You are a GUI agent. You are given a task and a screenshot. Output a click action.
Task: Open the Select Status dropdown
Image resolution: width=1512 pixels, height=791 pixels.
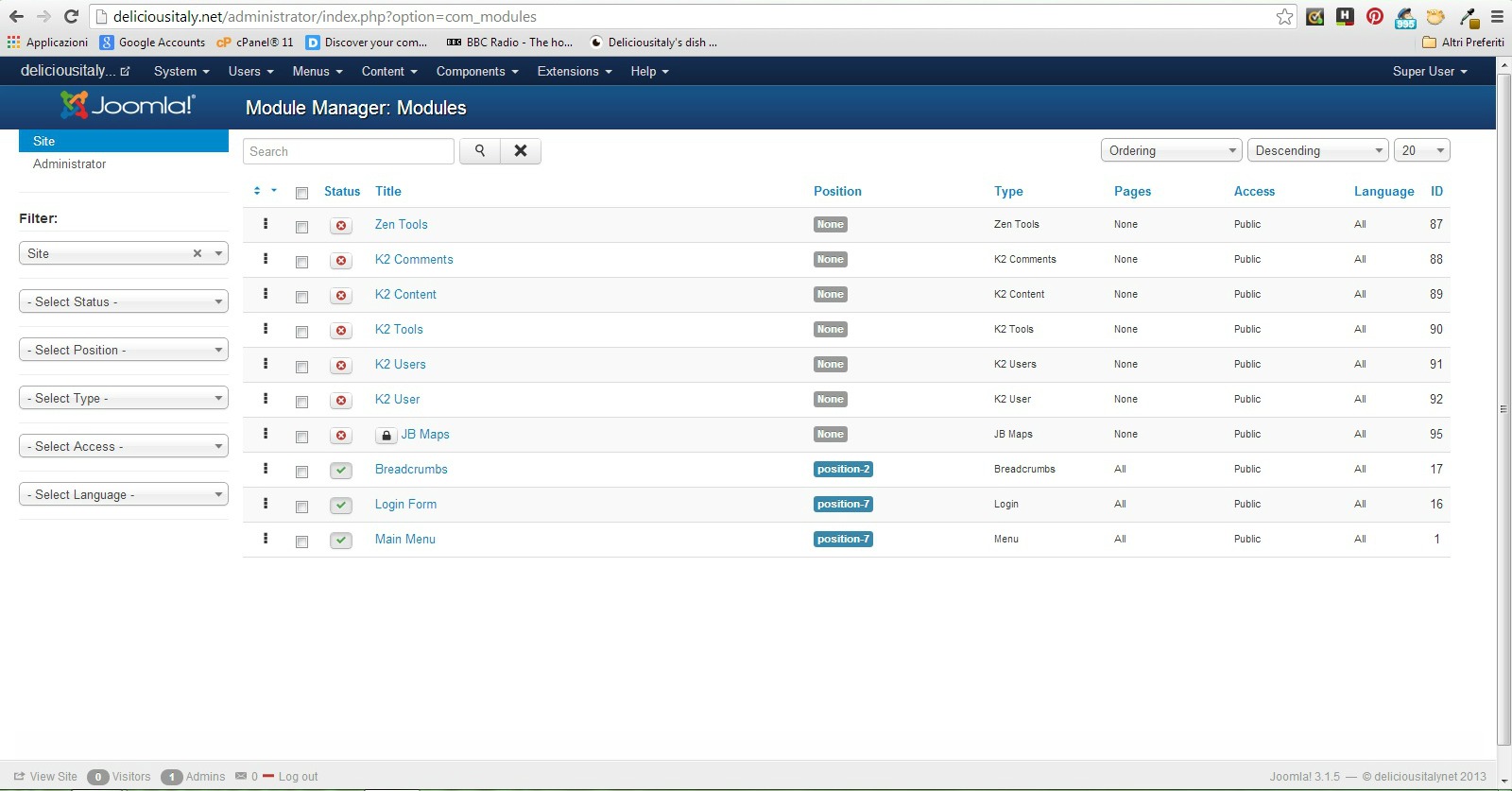pos(124,301)
